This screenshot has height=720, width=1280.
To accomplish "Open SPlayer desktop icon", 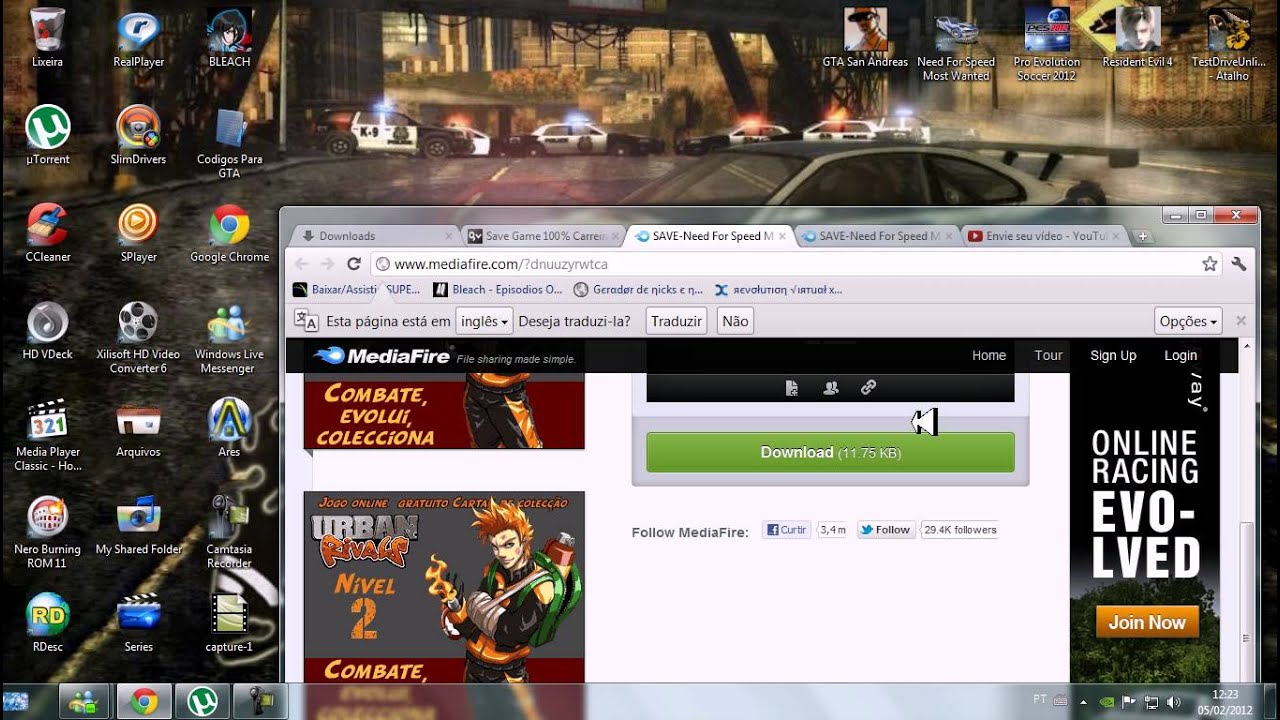I will (138, 232).
